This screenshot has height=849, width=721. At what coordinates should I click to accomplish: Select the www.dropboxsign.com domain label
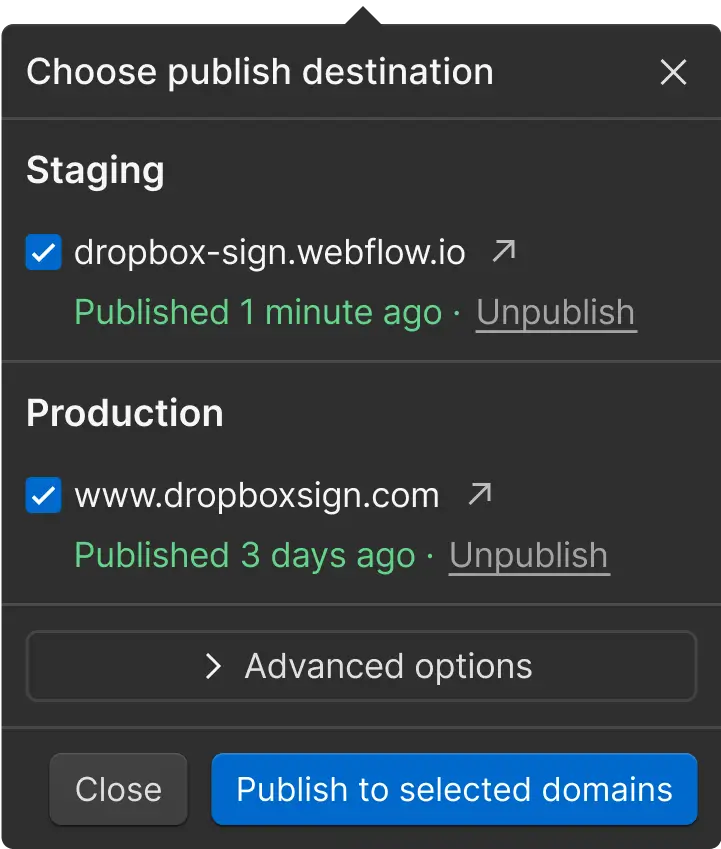click(x=257, y=496)
